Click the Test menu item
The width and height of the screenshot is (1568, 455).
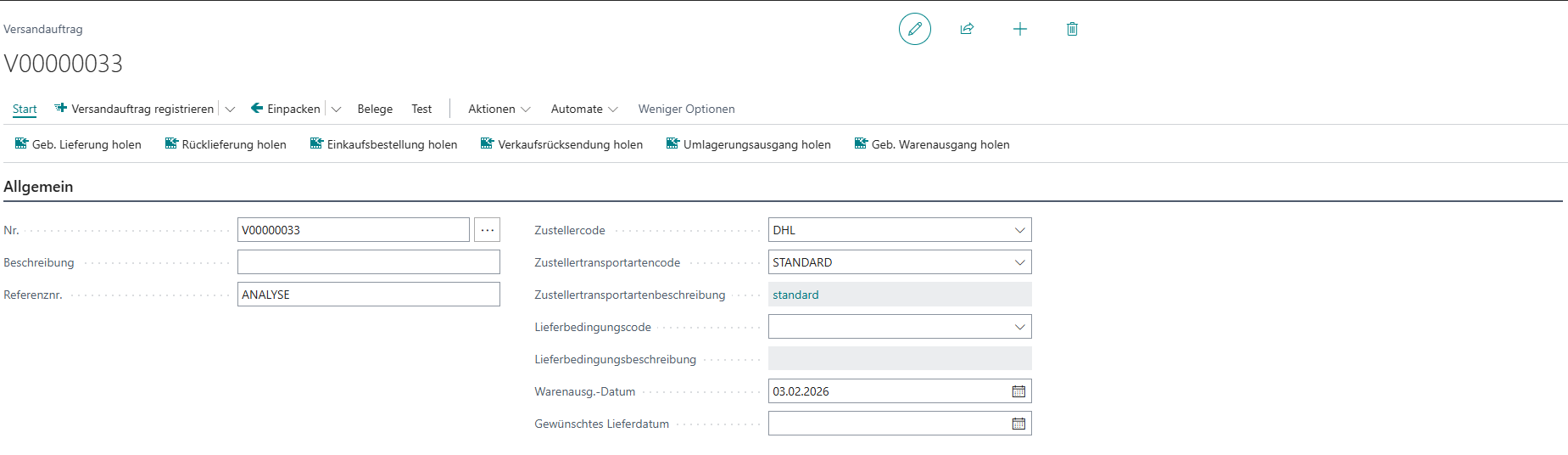(421, 109)
